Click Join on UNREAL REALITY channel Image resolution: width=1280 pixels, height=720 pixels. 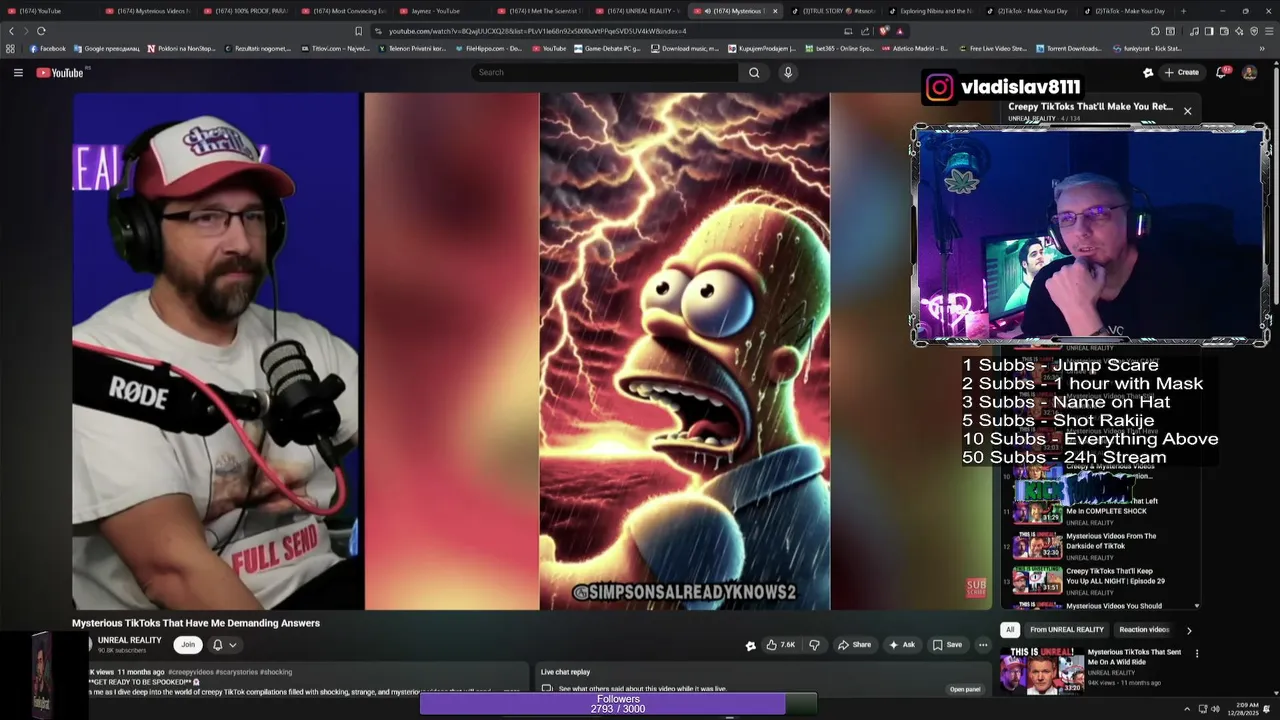(188, 645)
